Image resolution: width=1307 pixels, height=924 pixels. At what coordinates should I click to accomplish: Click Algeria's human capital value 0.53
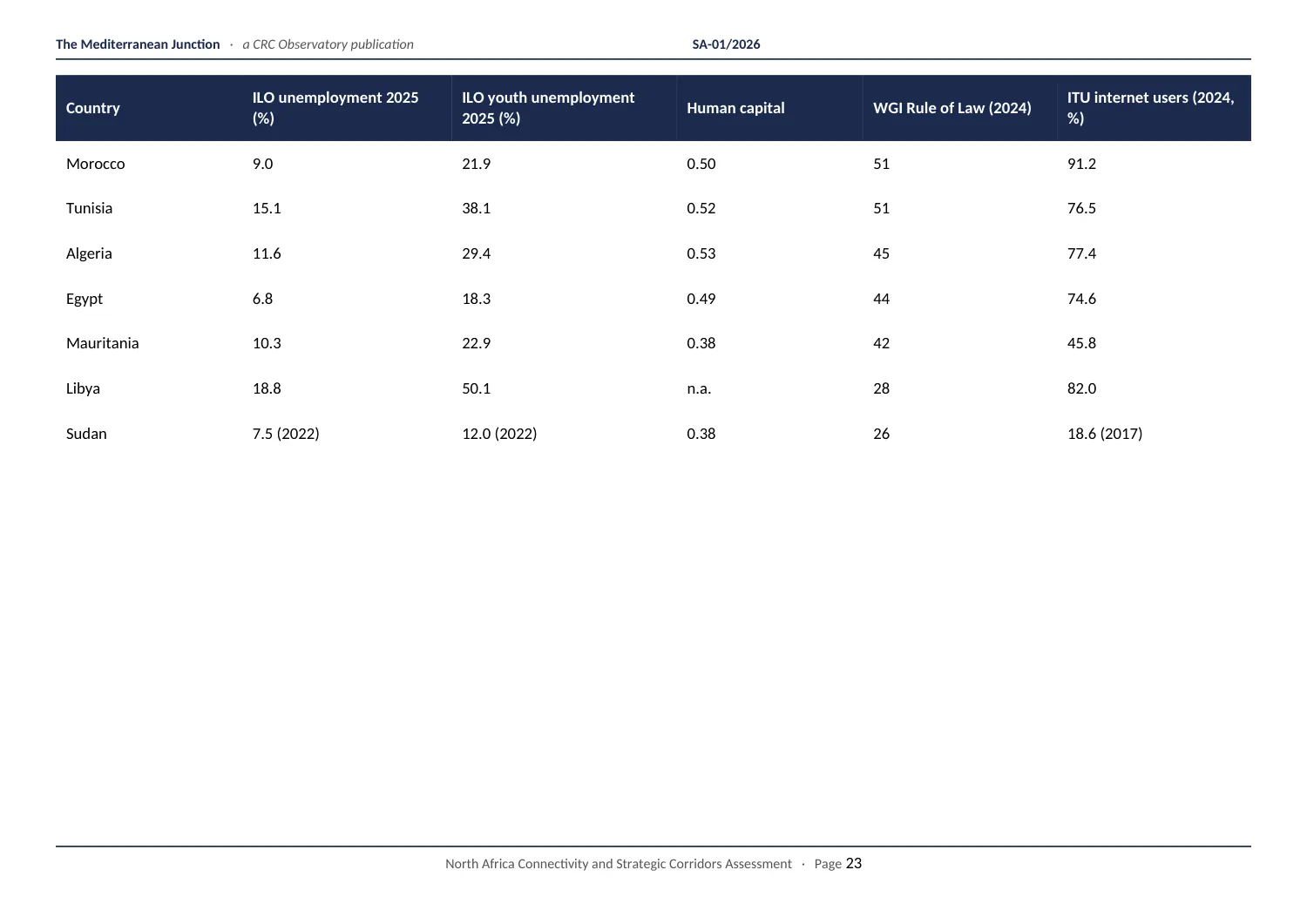click(701, 253)
